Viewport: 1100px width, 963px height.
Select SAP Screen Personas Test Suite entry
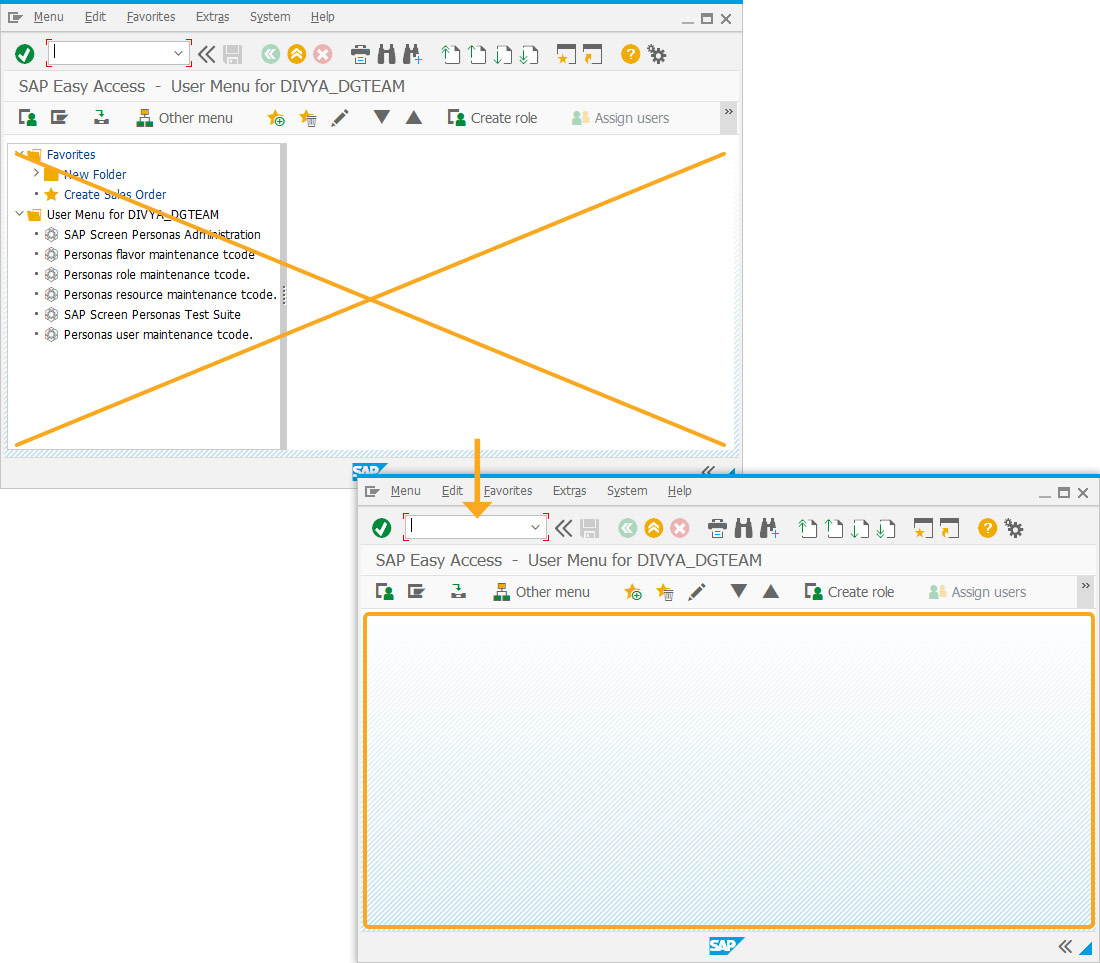tap(152, 314)
